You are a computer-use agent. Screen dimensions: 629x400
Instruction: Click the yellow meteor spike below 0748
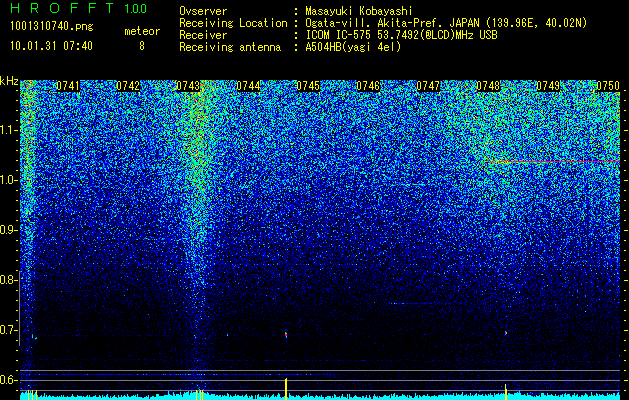(505, 392)
